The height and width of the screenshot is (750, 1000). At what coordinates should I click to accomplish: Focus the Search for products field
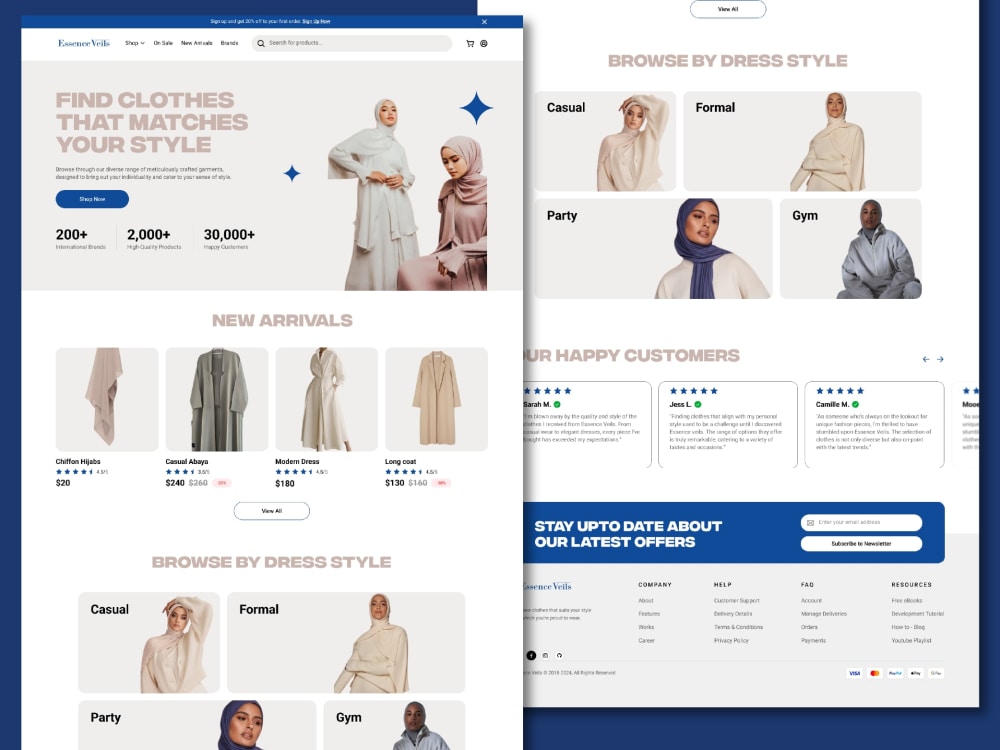[352, 43]
